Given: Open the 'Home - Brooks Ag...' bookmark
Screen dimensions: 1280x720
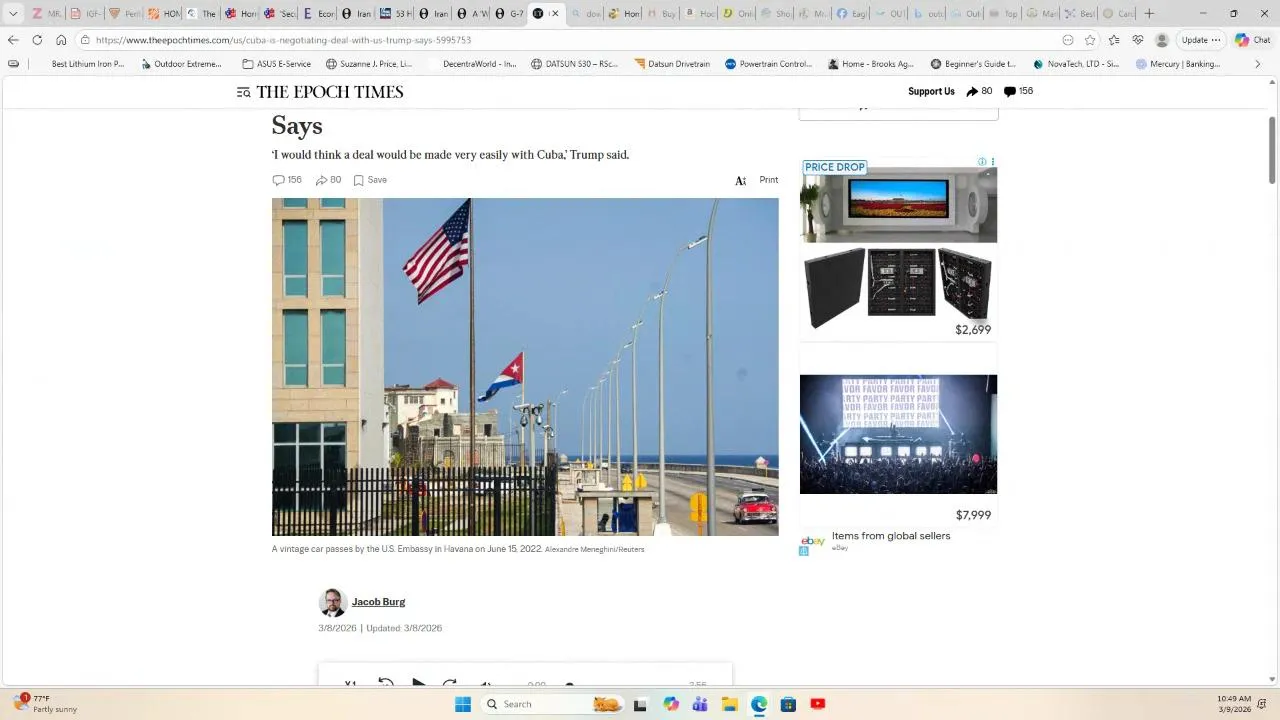Looking at the screenshot, I should point(870,64).
